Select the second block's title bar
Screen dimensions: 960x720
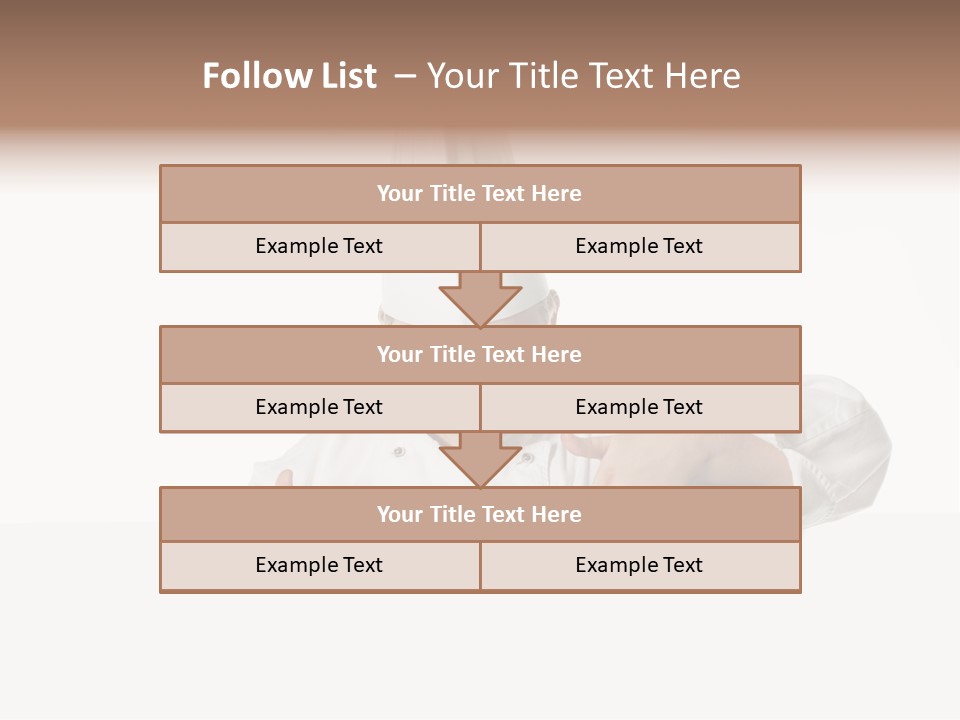coord(480,354)
